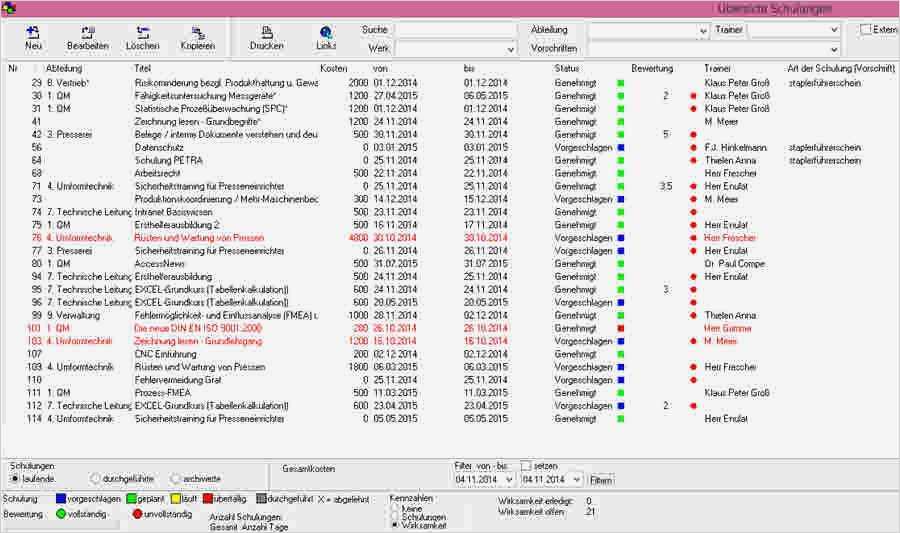
Task: Click red evaluation dot of row 71
Action: click(693, 186)
